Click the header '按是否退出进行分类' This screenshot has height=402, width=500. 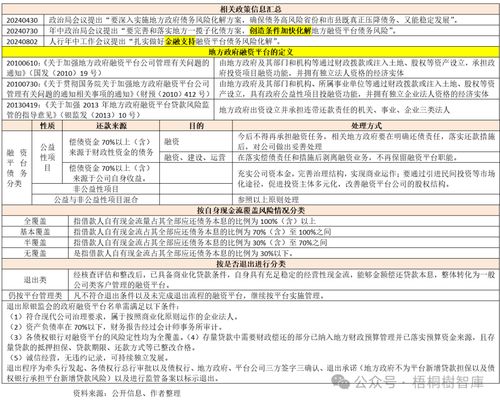coord(251,264)
